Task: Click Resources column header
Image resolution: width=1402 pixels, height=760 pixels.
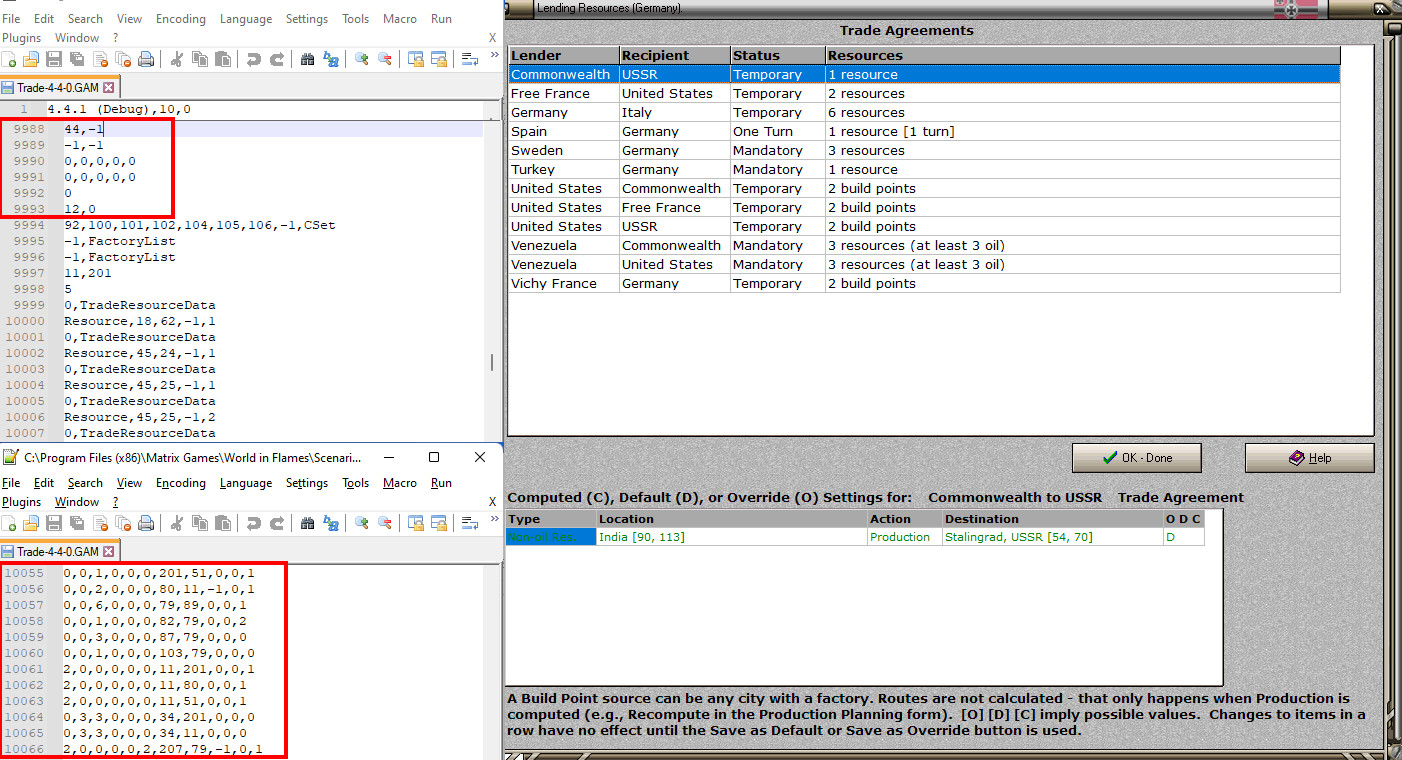Action: 1083,56
